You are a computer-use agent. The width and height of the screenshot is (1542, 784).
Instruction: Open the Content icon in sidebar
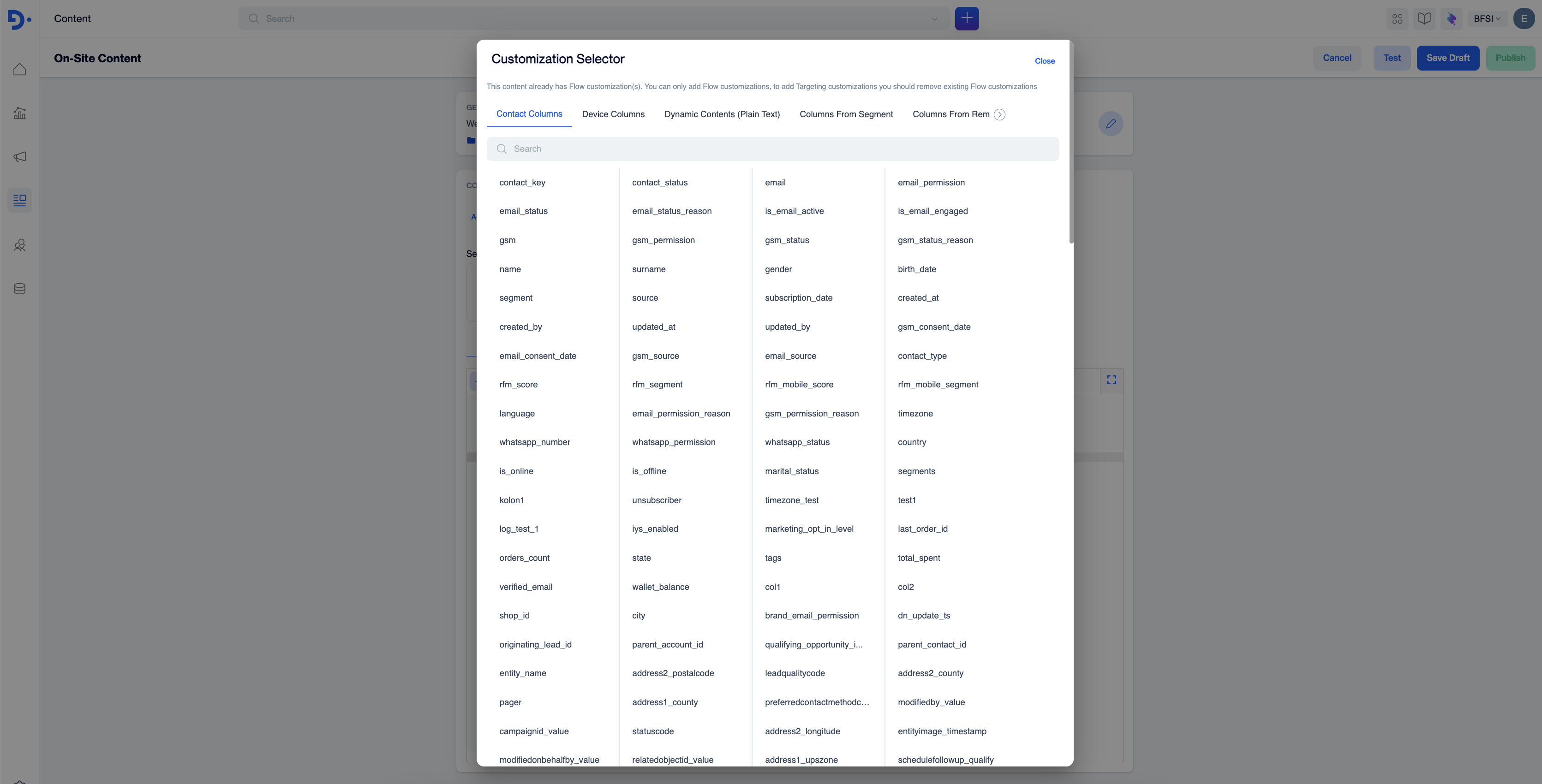pos(20,201)
